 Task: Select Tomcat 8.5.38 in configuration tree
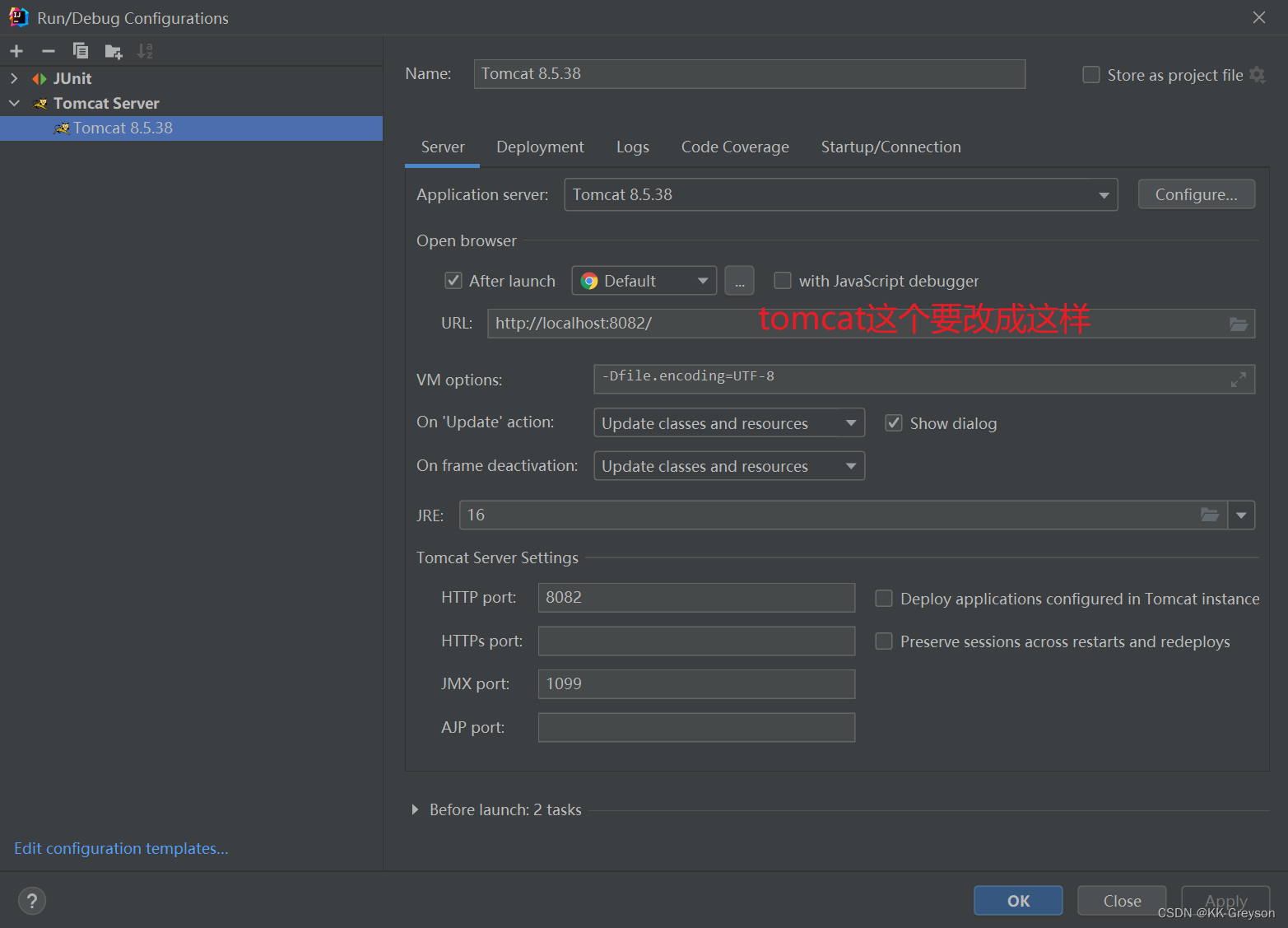191,128
